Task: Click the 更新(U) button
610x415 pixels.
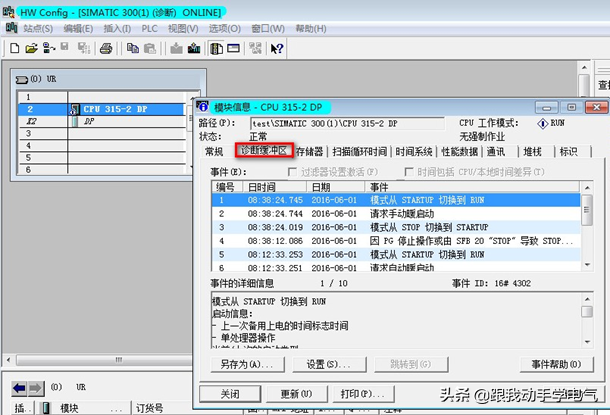Action: [x=296, y=394]
